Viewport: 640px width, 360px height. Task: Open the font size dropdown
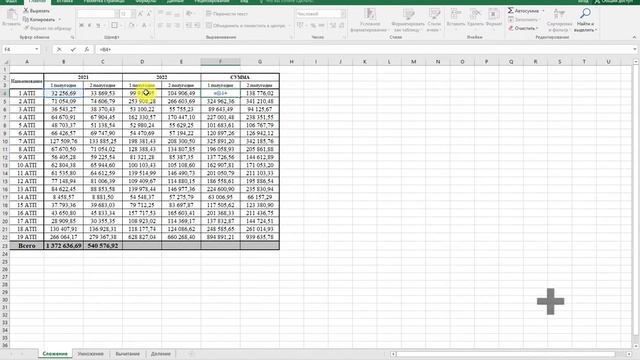click(133, 14)
